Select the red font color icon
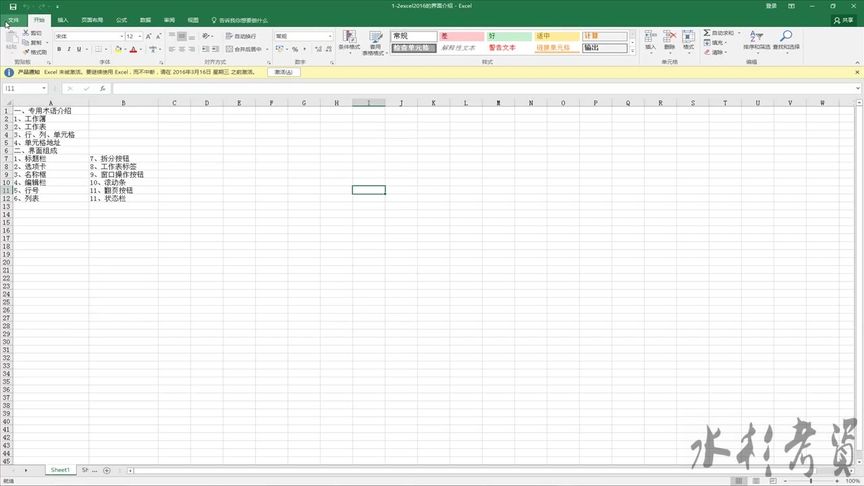This screenshot has height=486, width=864. point(133,50)
